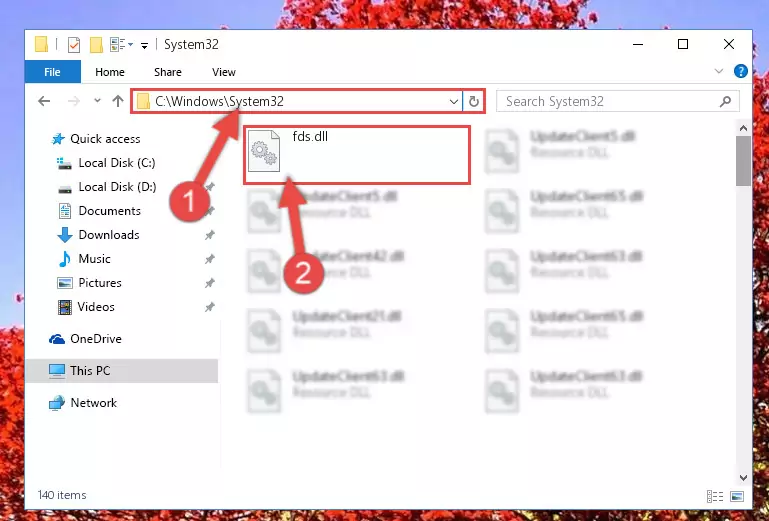This screenshot has width=769, height=521.
Task: Select the fds.dll file icon
Action: 264,151
